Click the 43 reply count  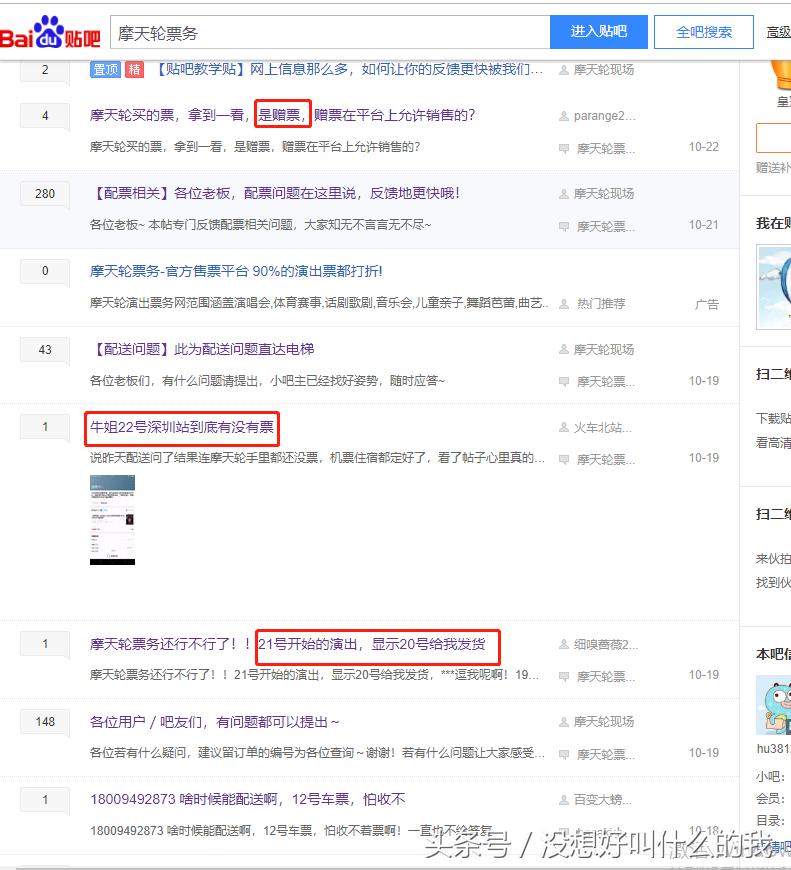(x=45, y=350)
